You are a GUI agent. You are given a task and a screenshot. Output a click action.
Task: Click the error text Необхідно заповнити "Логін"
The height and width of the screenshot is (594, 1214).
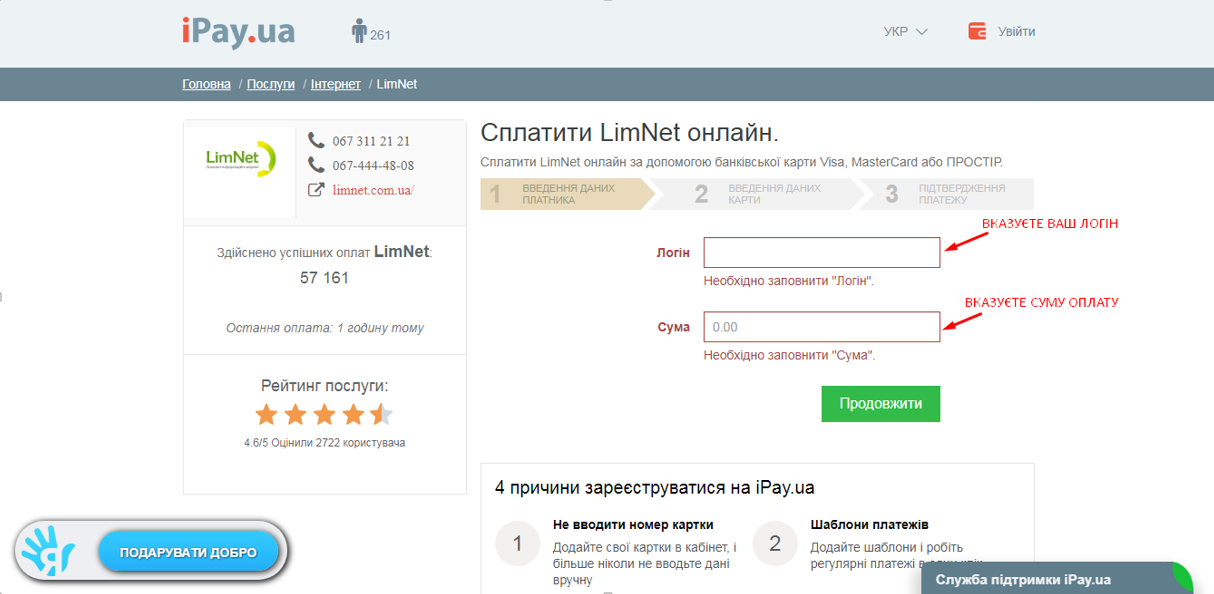click(x=789, y=281)
